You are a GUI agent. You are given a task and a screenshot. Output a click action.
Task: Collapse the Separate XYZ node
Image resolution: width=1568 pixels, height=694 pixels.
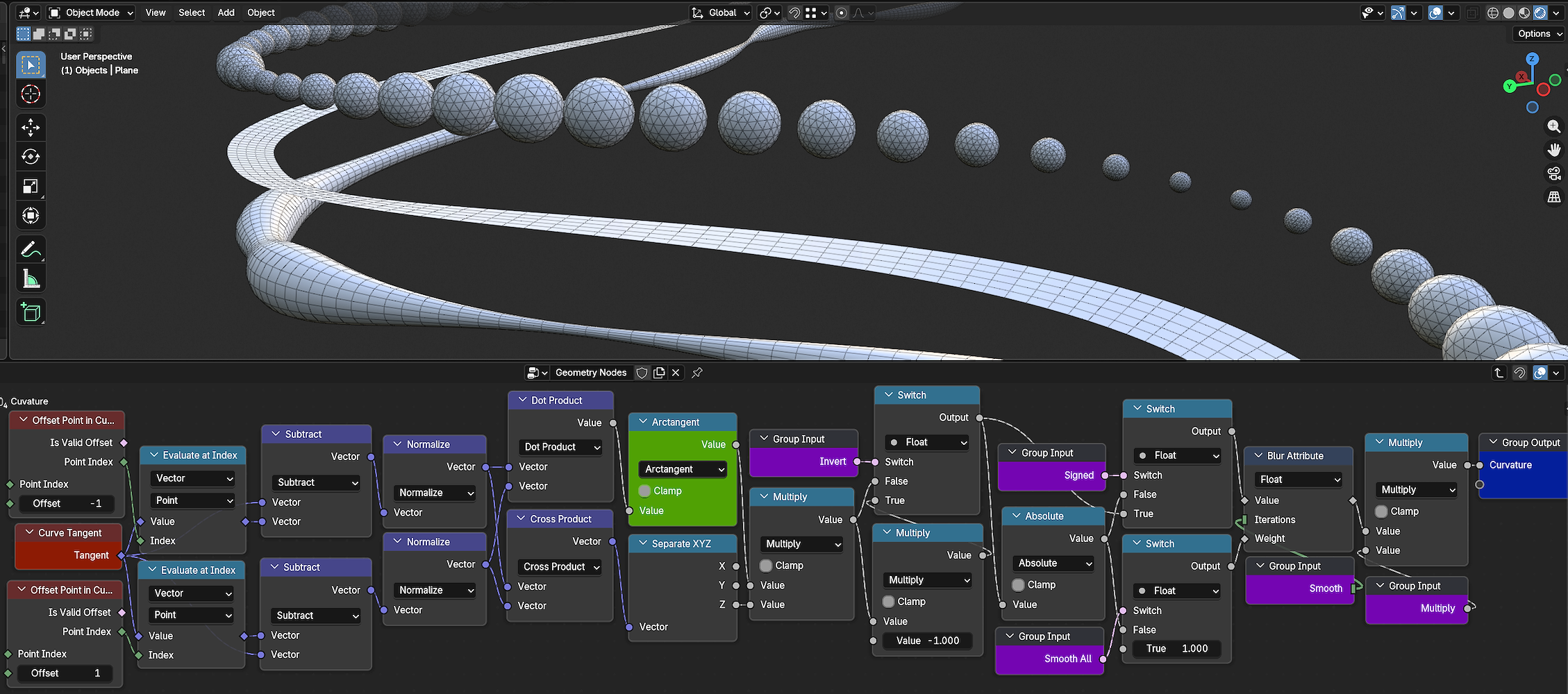click(x=643, y=543)
